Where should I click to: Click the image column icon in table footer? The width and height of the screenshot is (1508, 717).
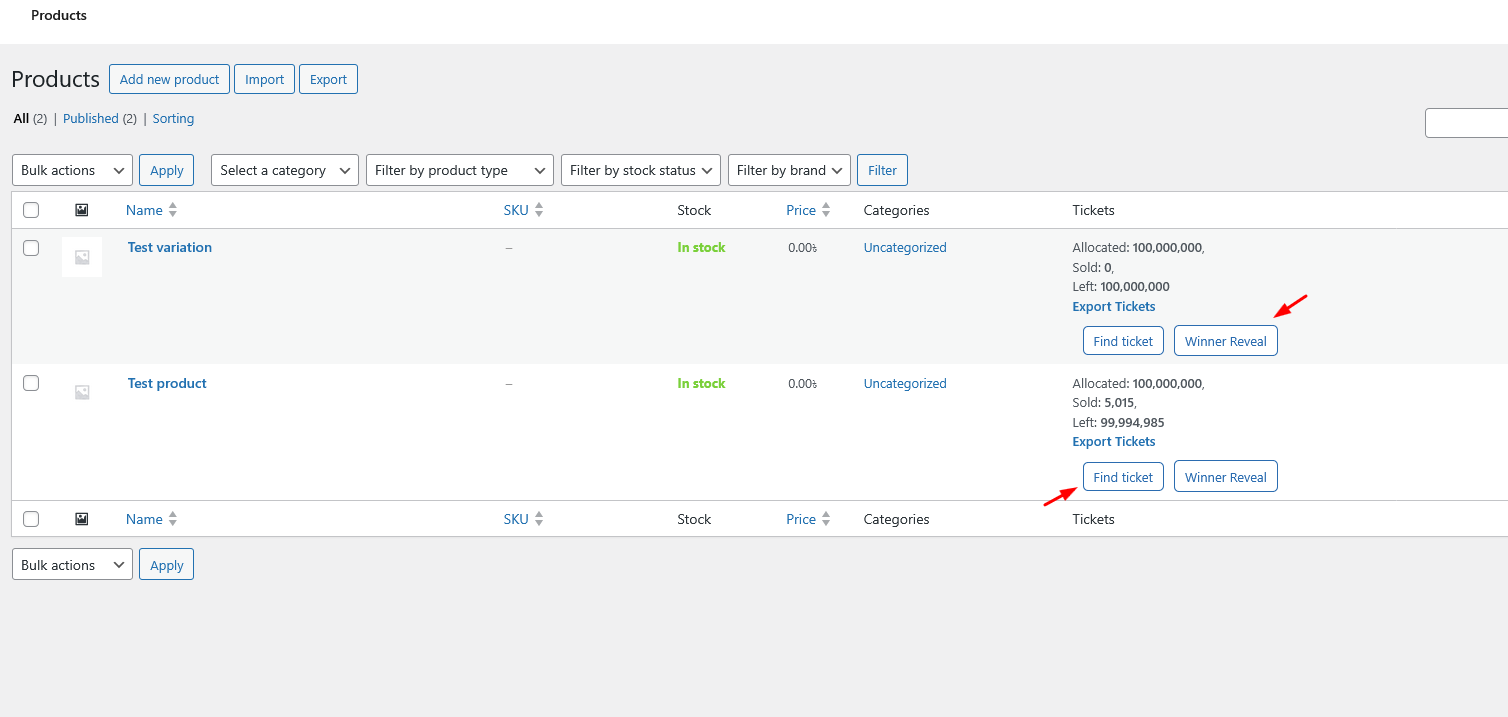point(81,519)
